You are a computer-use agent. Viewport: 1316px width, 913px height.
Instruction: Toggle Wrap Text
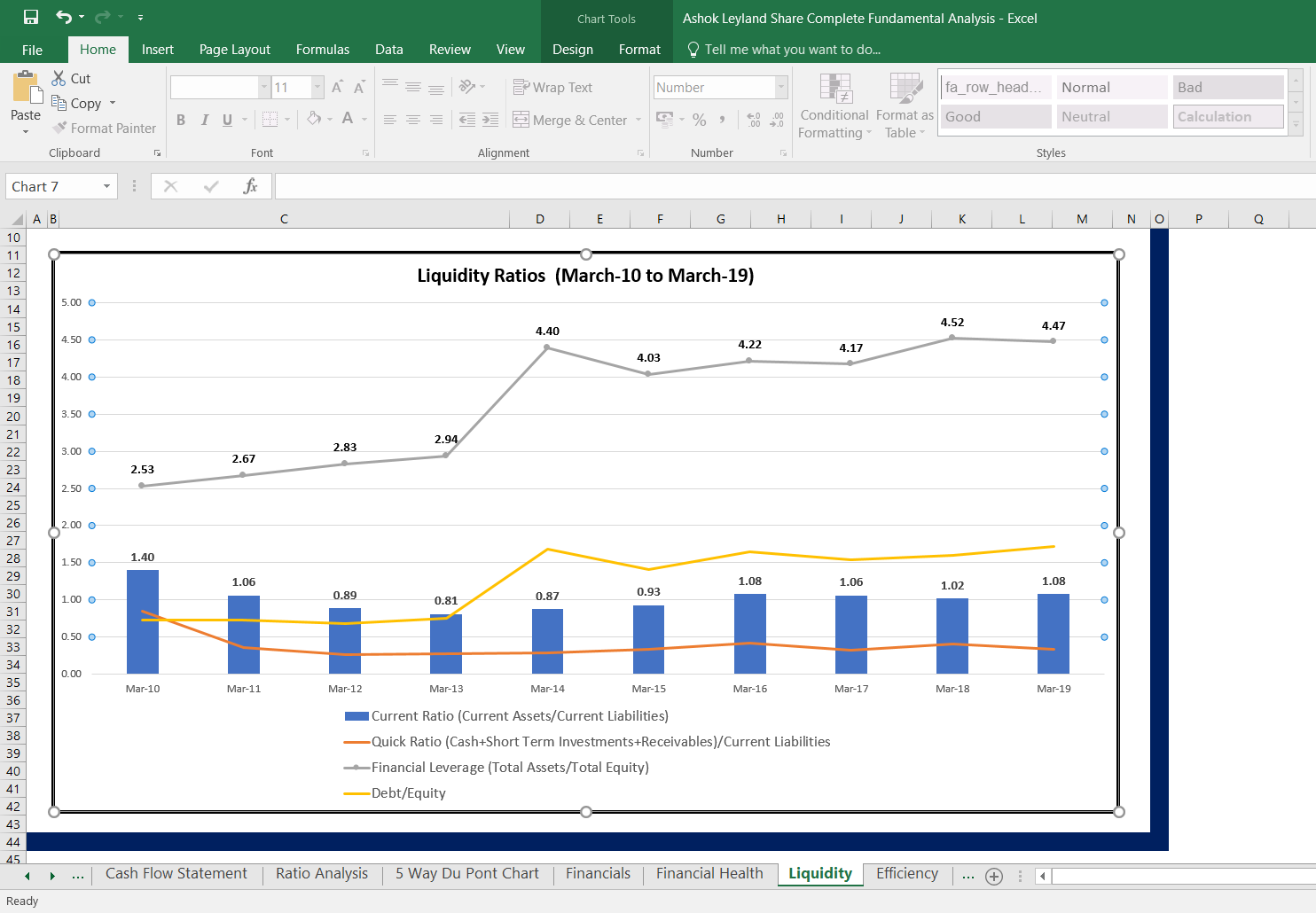(552, 87)
